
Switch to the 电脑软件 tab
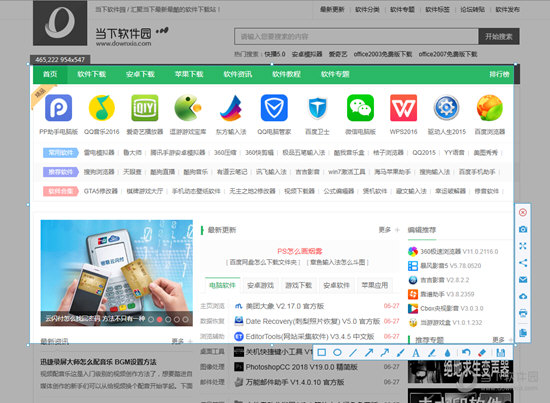(x=222, y=286)
